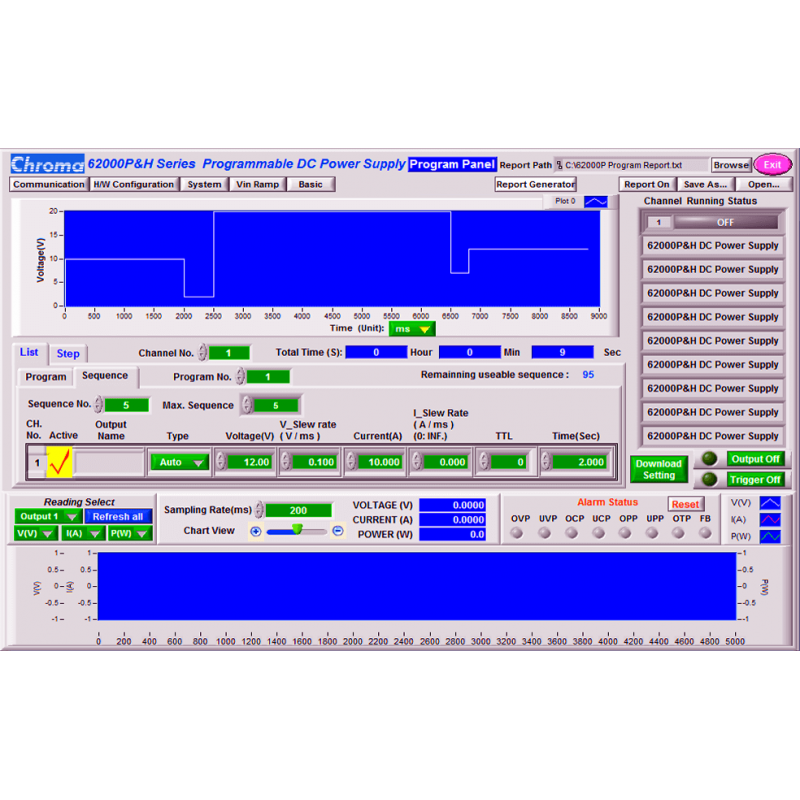This screenshot has height=800, width=800.
Task: Click the OVP alarm indicator
Action: point(517,533)
